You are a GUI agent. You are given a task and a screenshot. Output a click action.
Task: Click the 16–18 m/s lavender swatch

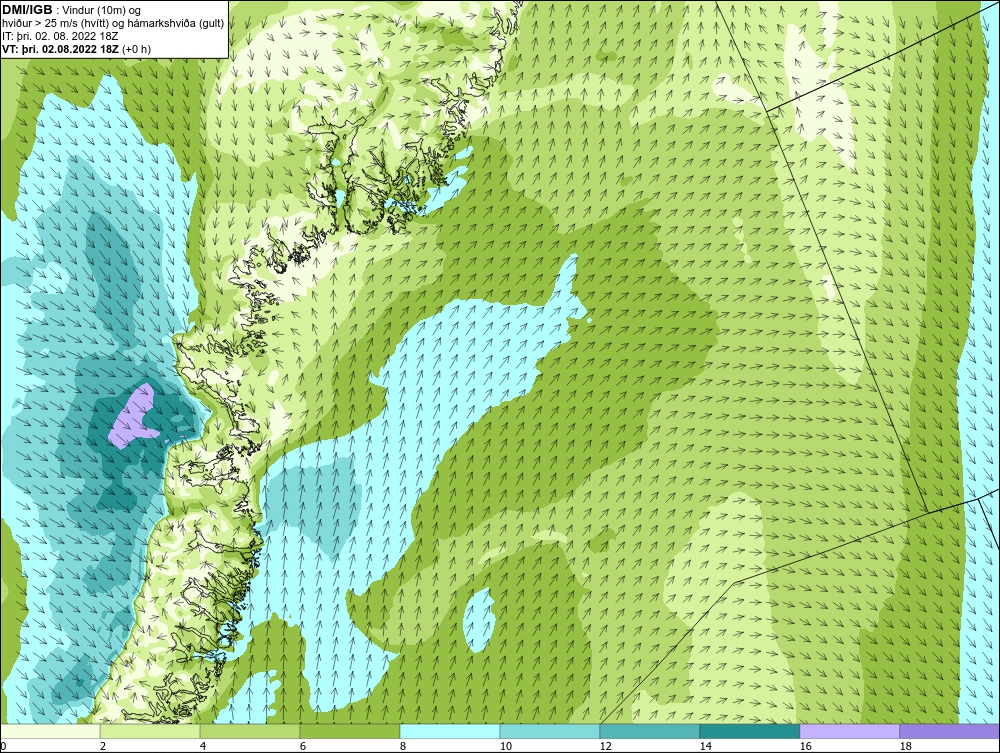pos(849,731)
